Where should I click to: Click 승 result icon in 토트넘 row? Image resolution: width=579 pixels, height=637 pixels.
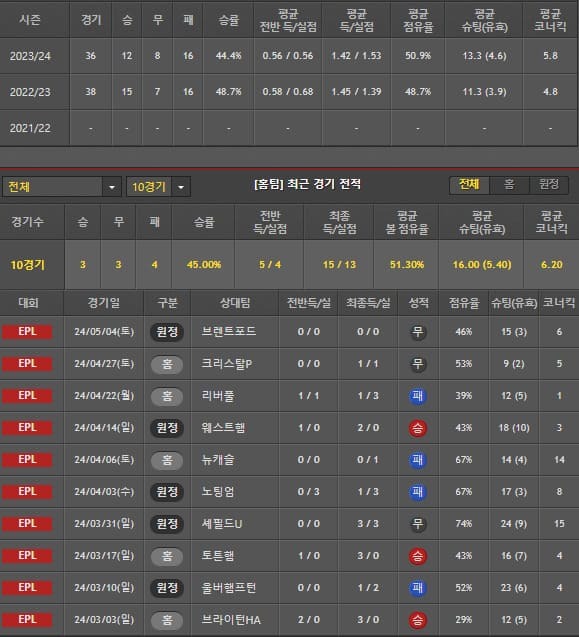(x=418, y=556)
